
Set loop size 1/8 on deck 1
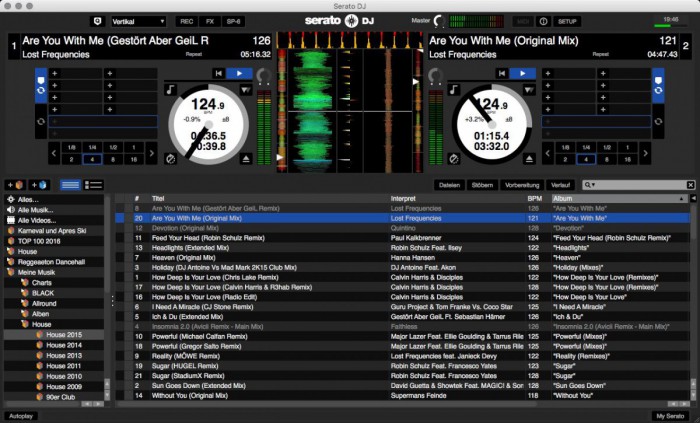71,147
